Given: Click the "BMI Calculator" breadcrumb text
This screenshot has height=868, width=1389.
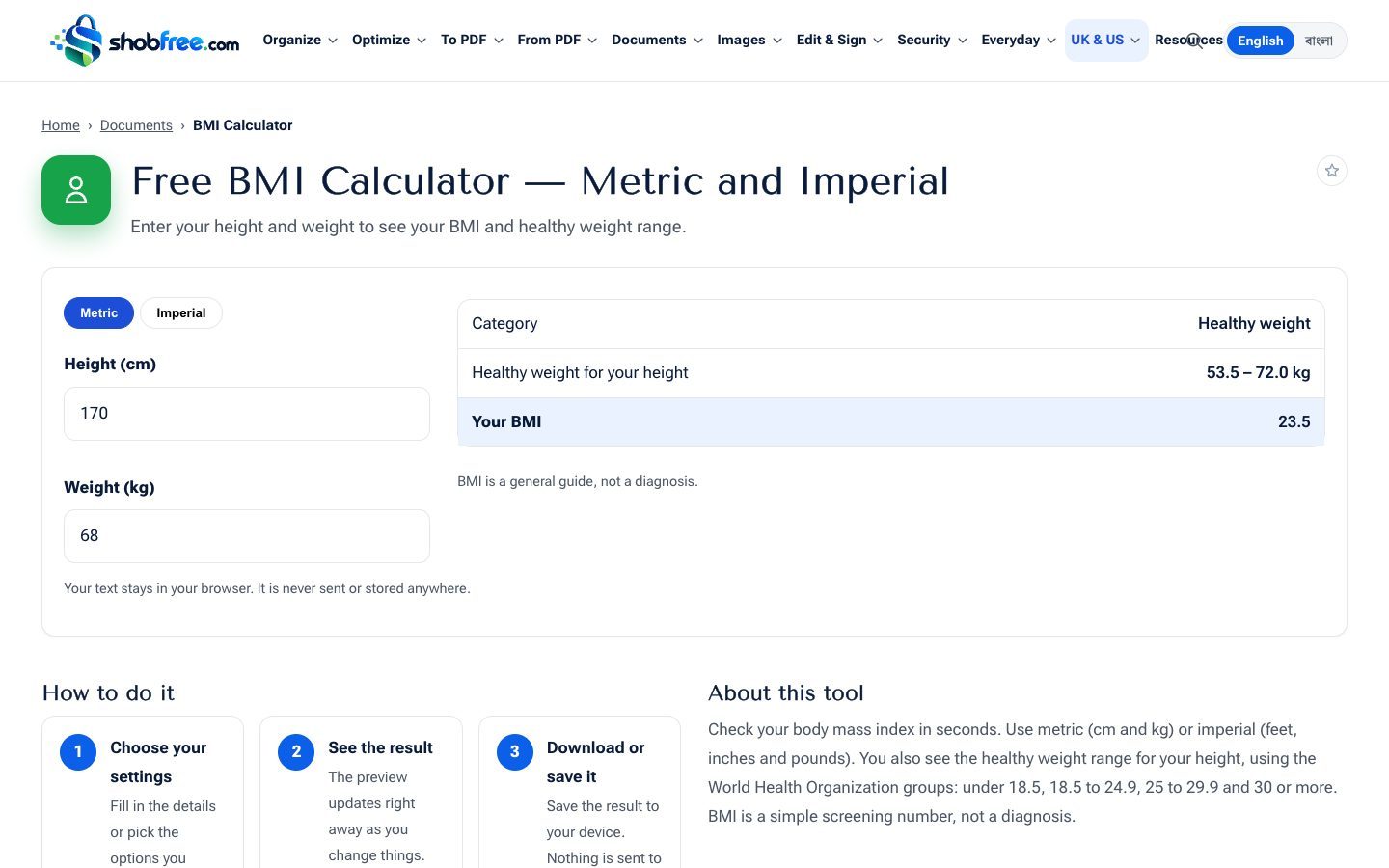Looking at the screenshot, I should 242,125.
